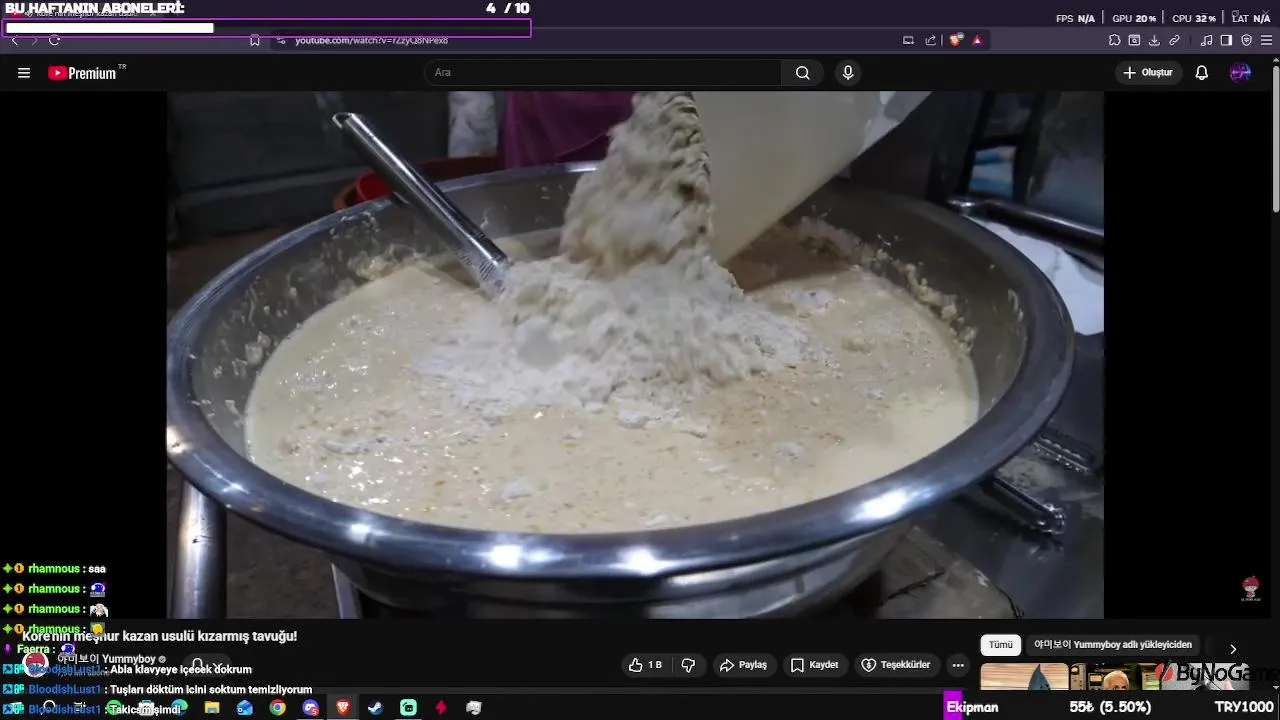This screenshot has height=720, width=1280.
Task: Open Brave browser in taskbar
Action: point(343,708)
